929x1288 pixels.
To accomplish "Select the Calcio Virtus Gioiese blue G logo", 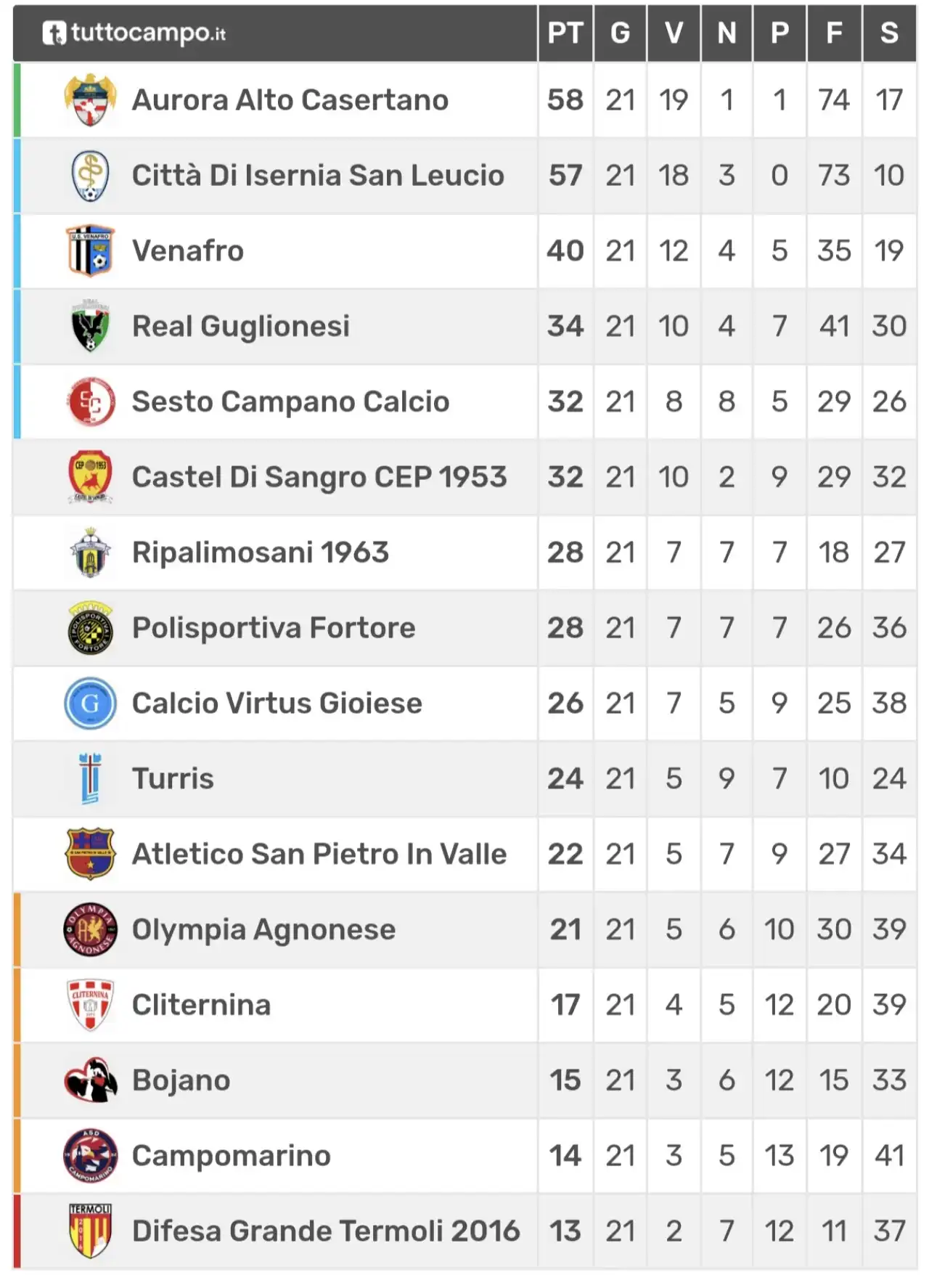I will click(90, 704).
